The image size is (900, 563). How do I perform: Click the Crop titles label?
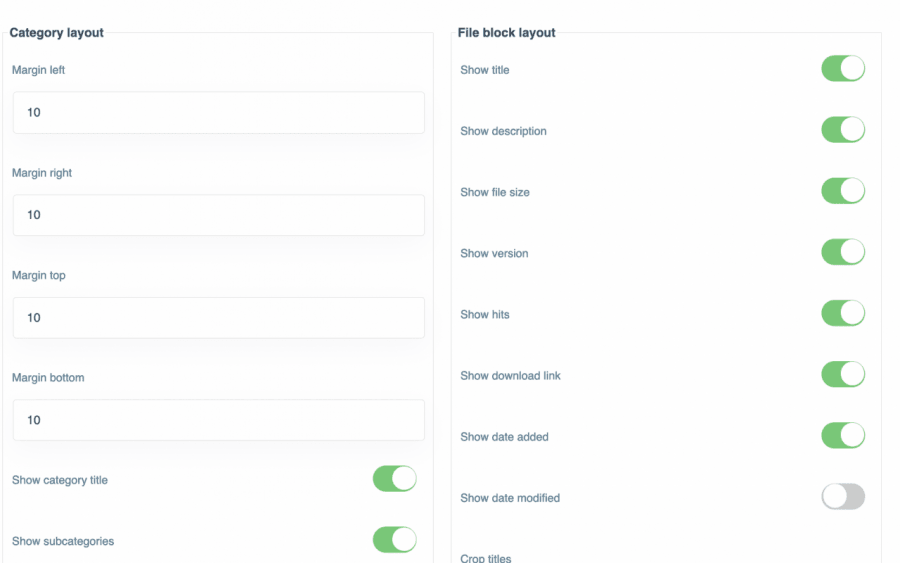click(486, 558)
